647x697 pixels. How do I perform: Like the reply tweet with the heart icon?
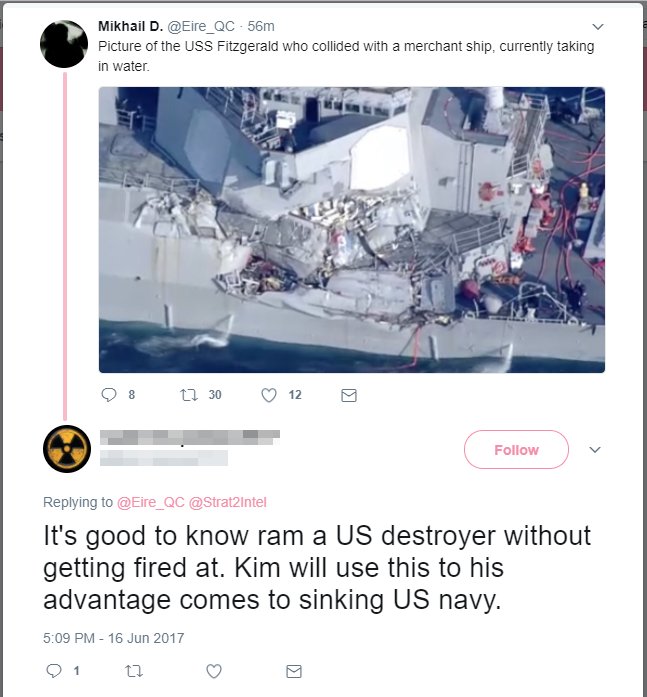point(214,671)
